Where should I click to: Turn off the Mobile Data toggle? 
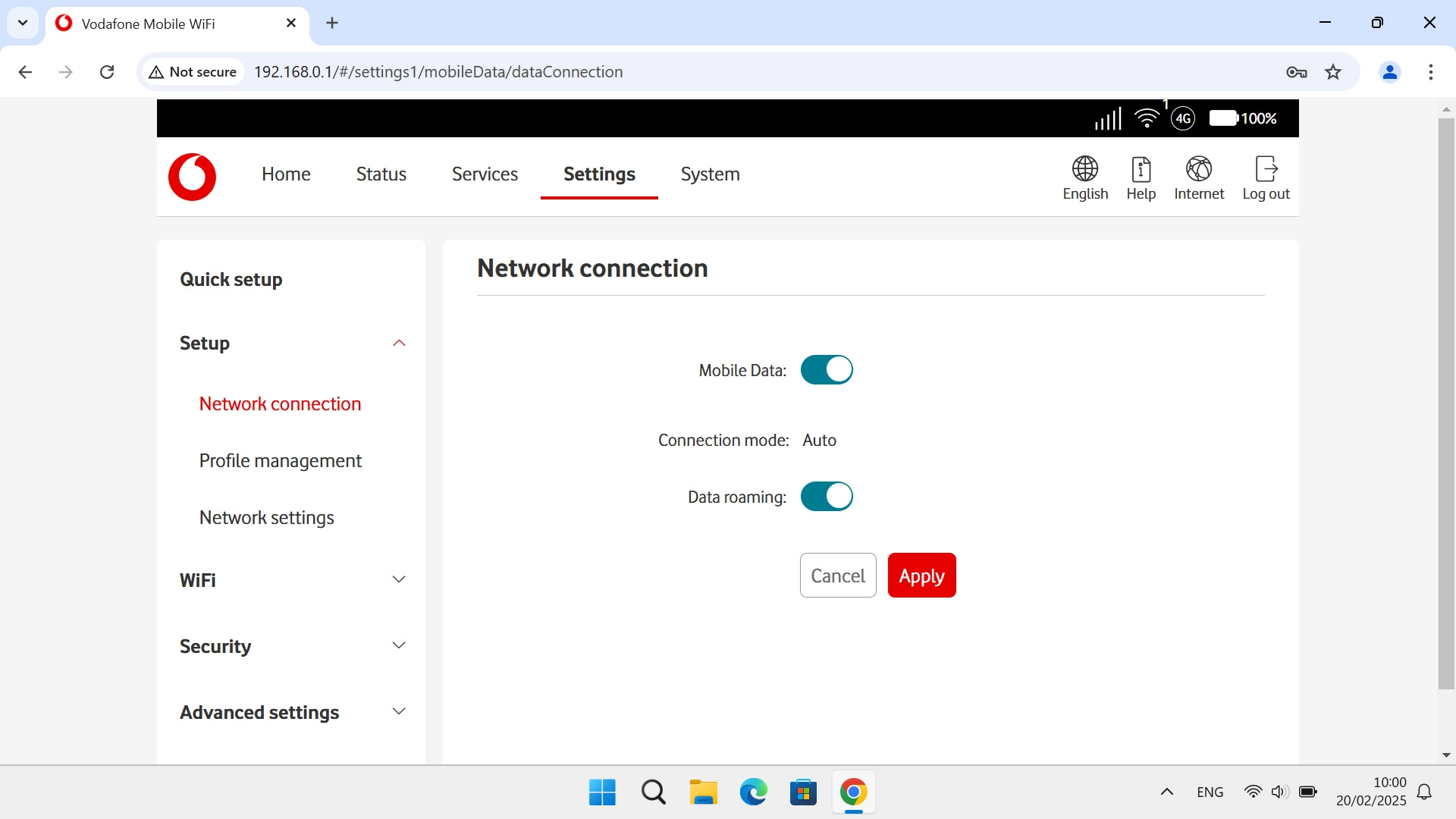(x=827, y=370)
